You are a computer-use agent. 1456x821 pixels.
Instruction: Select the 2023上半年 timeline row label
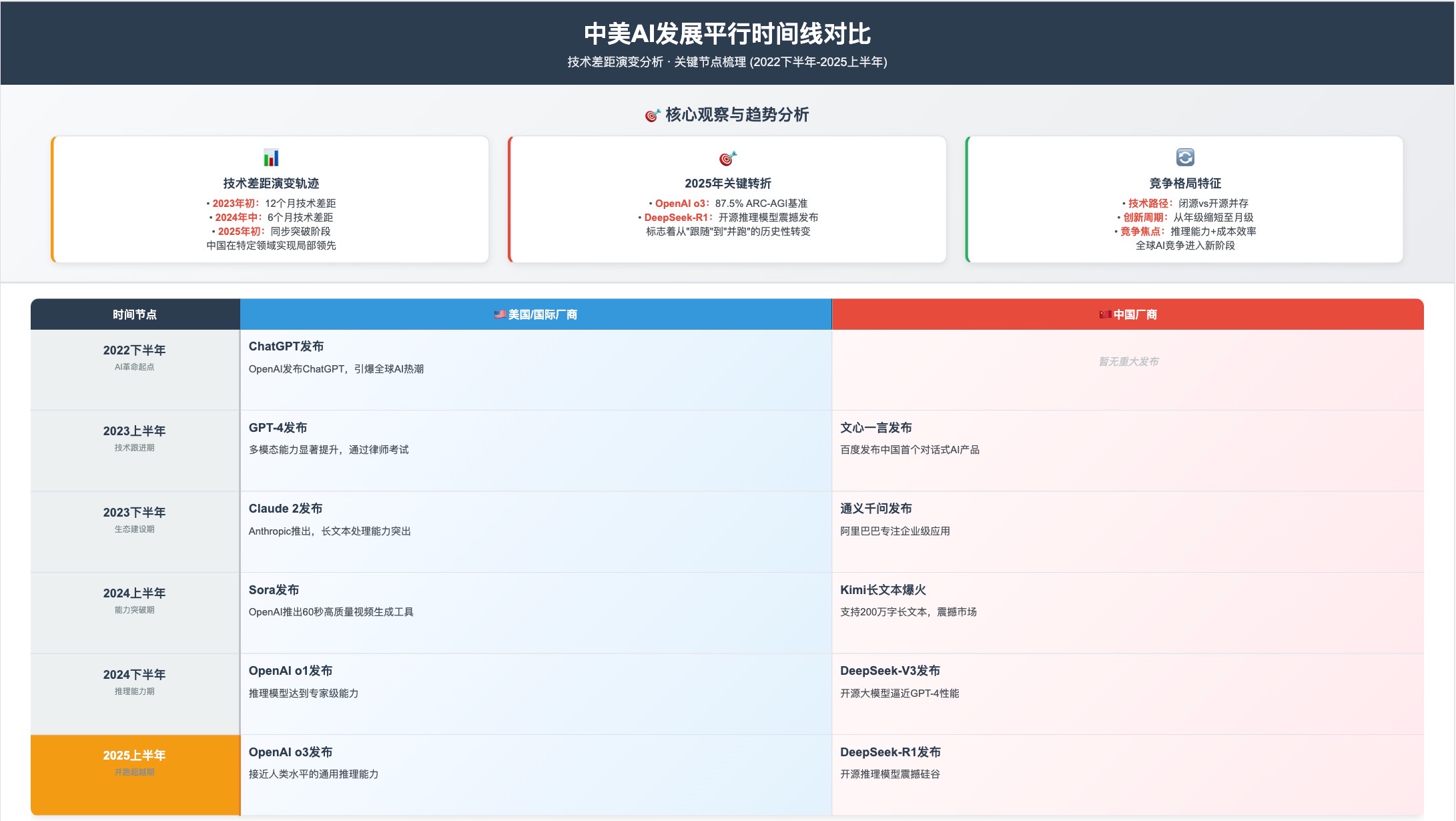pyautogui.click(x=134, y=431)
